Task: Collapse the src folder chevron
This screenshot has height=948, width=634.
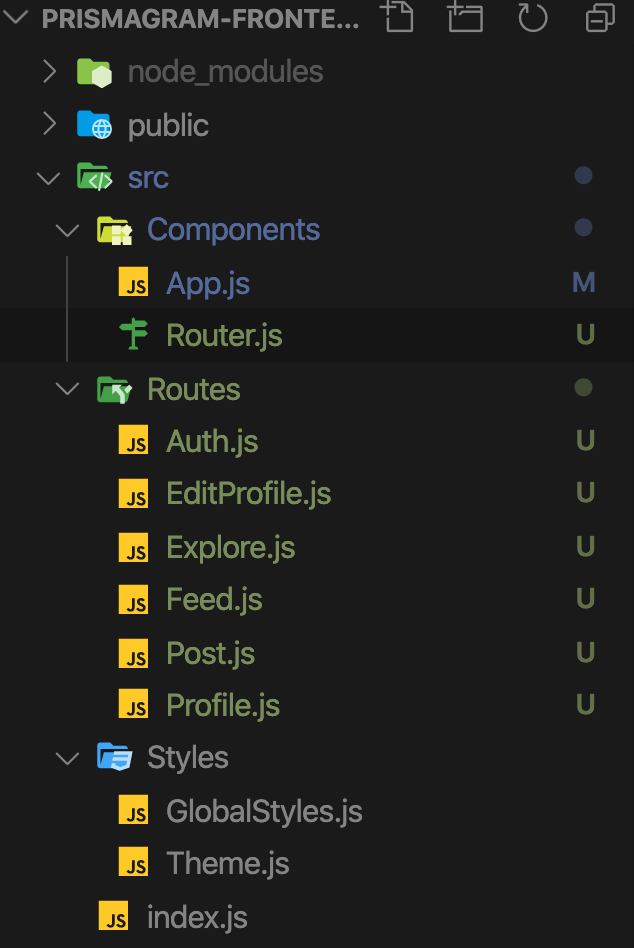Action: [48, 178]
